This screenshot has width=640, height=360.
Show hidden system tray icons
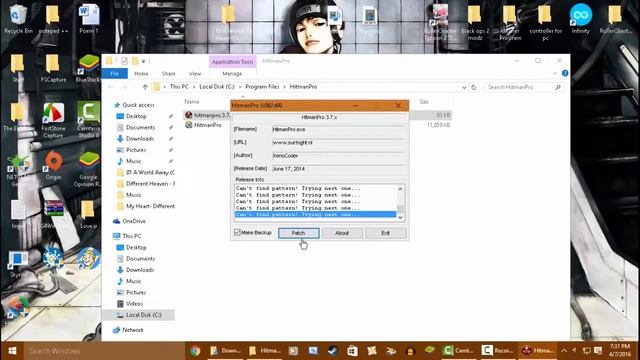coord(564,351)
